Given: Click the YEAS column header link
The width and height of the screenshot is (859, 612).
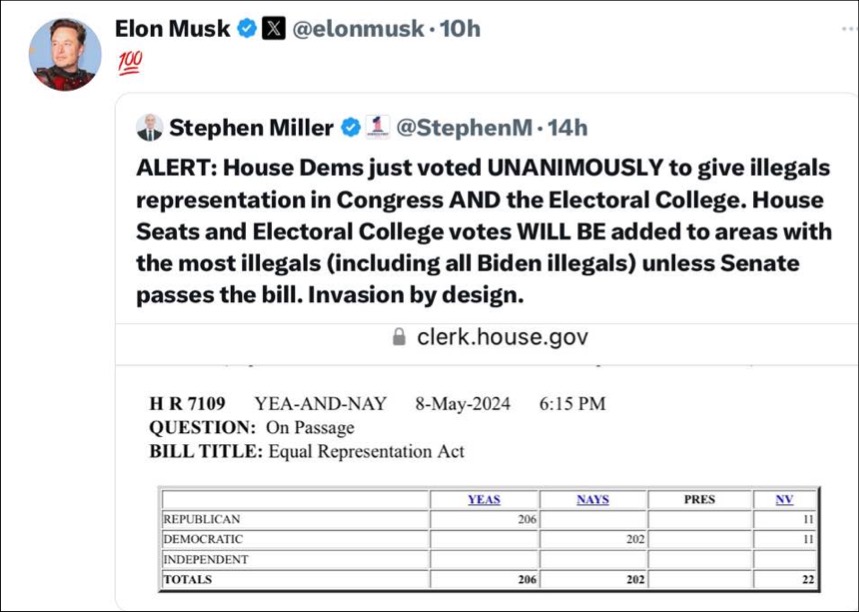Looking at the screenshot, I should pos(484,500).
